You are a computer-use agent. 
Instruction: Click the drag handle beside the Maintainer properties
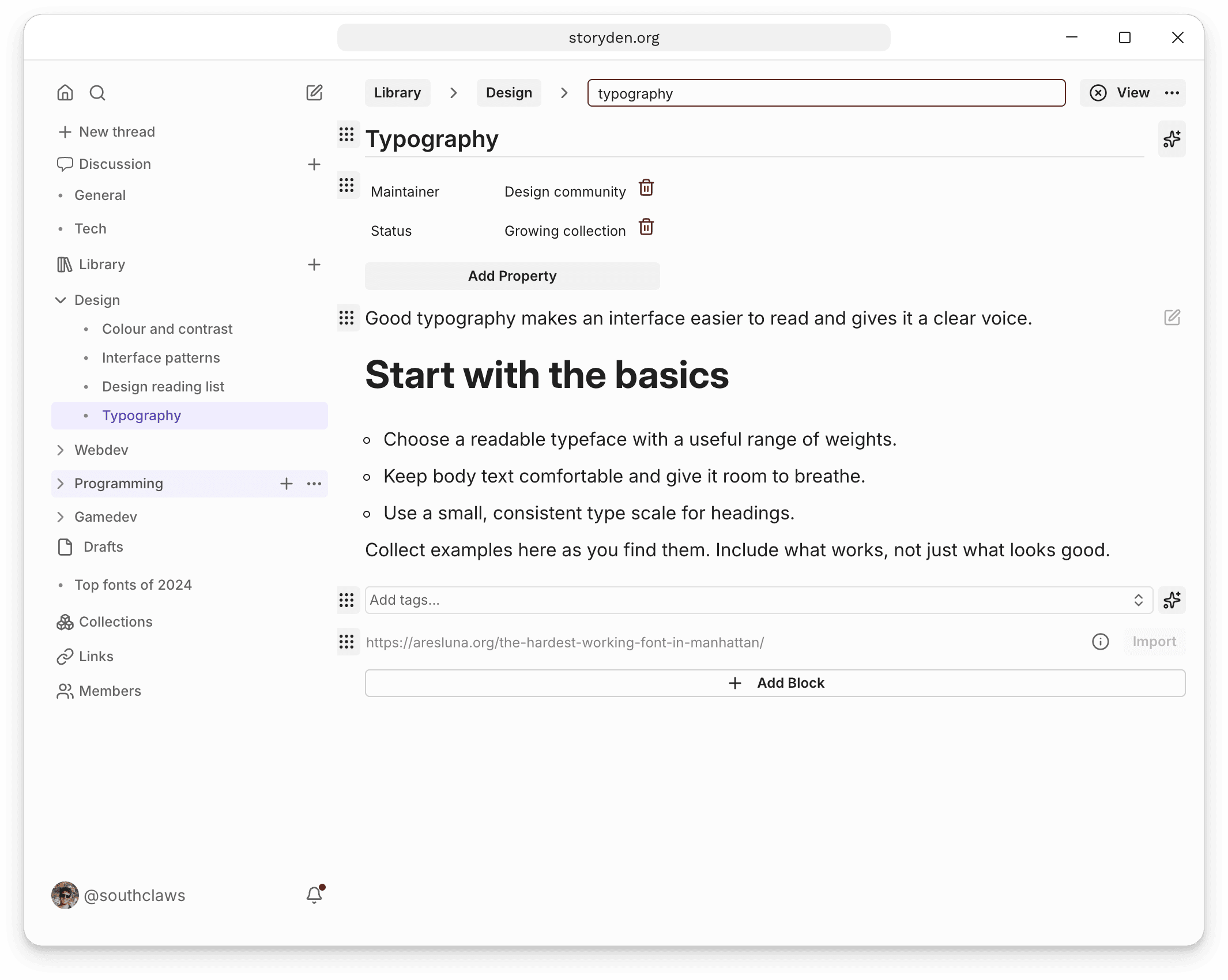pyautogui.click(x=346, y=186)
